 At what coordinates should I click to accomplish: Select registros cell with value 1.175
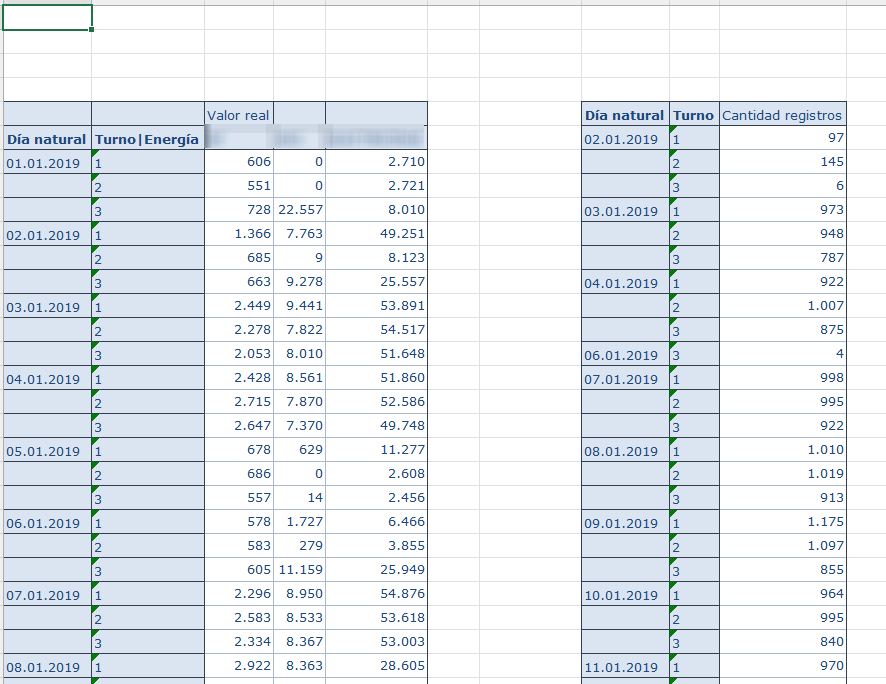783,521
